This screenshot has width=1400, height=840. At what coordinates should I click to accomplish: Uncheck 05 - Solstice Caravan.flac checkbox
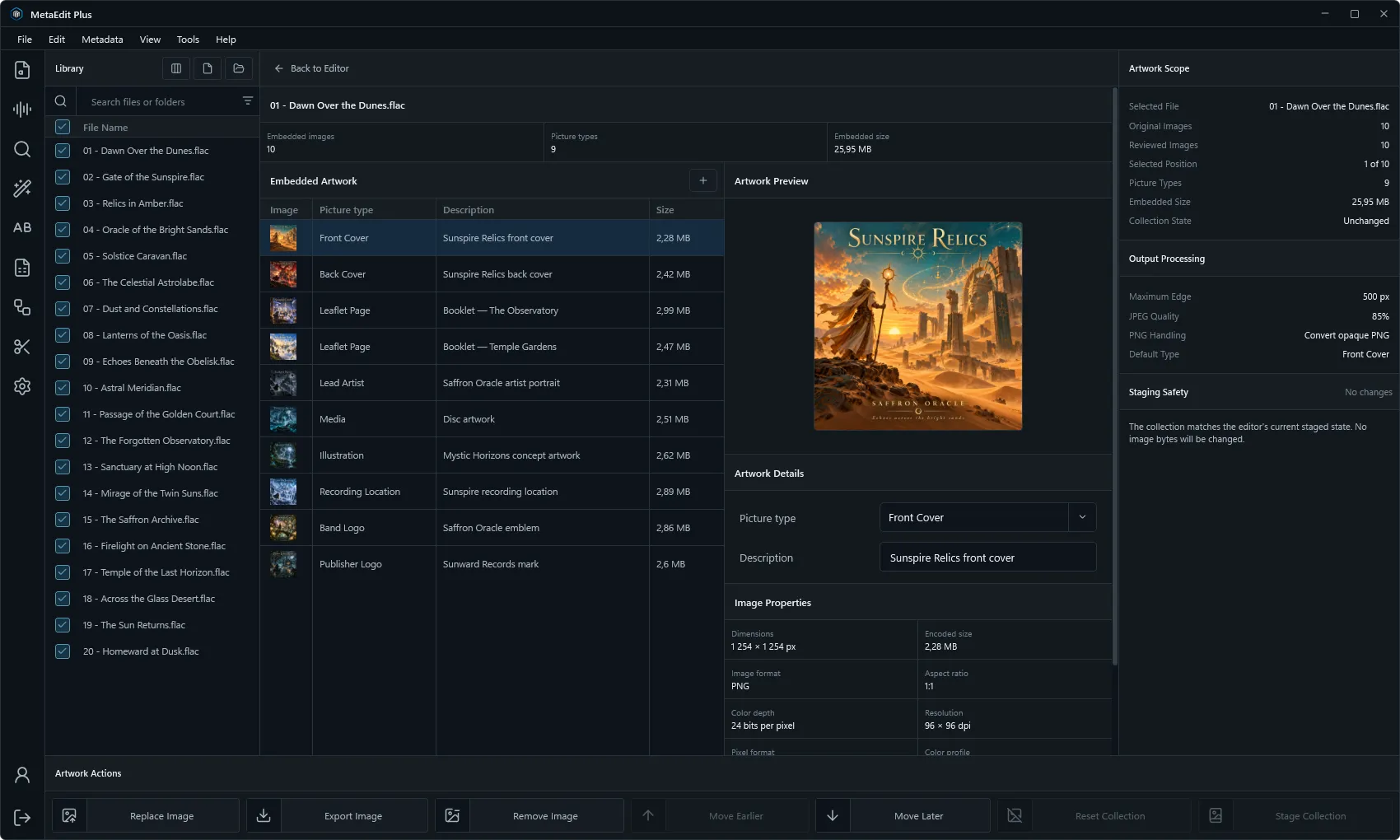63,256
